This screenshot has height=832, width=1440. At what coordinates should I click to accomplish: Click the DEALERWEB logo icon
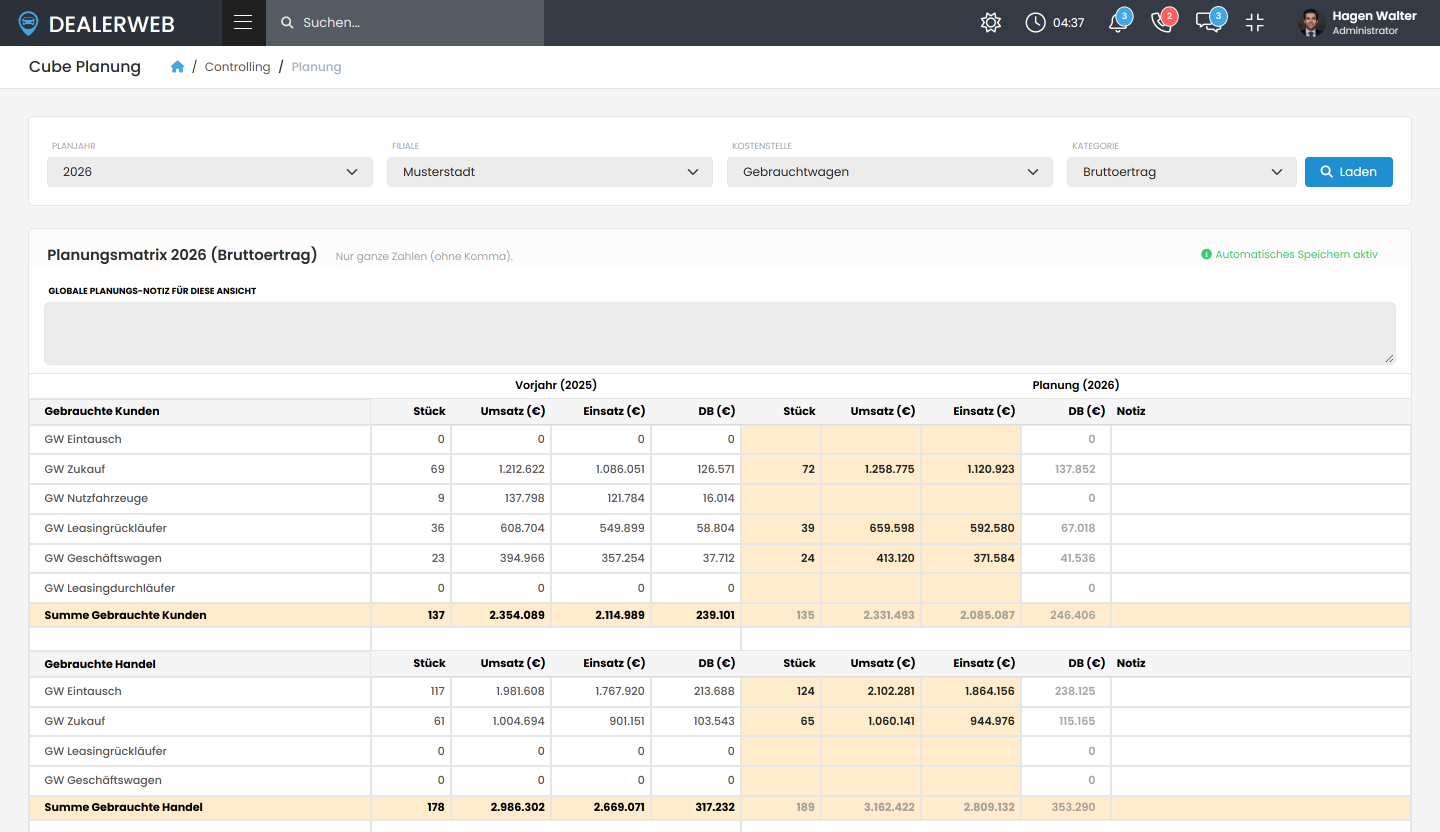29,23
